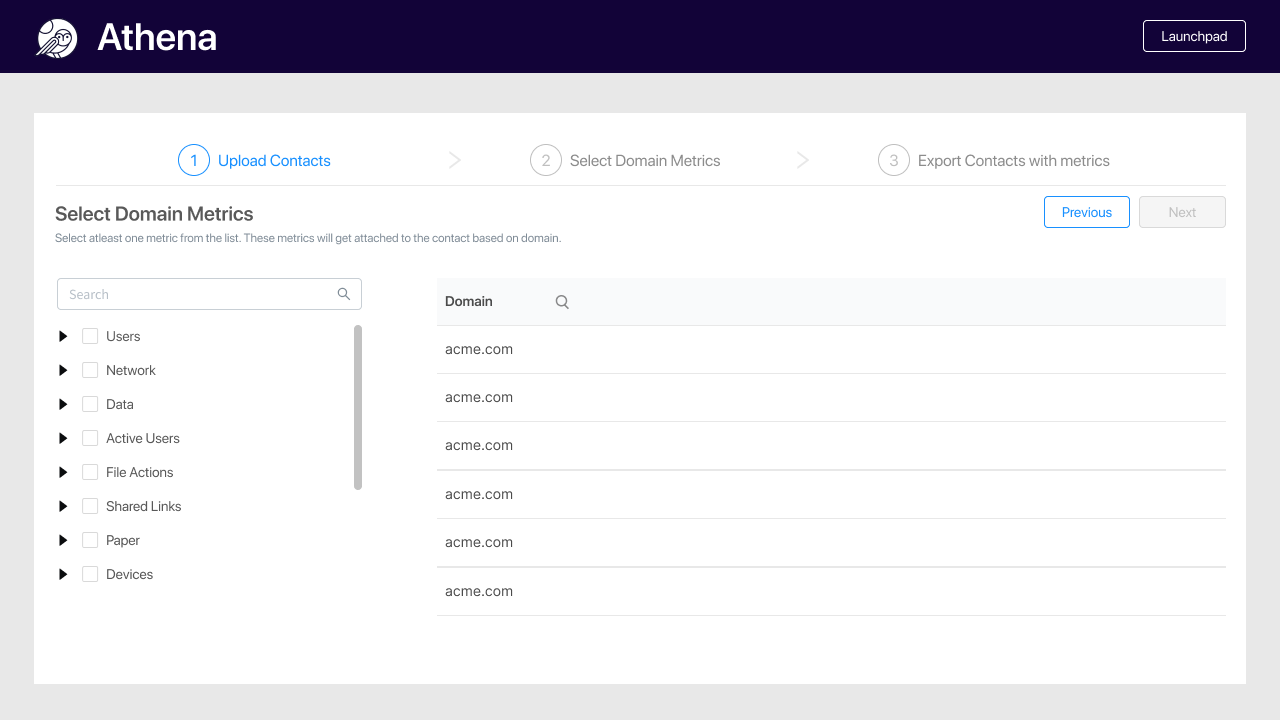
Task: Tick the File Actions checkbox
Action: [90, 472]
